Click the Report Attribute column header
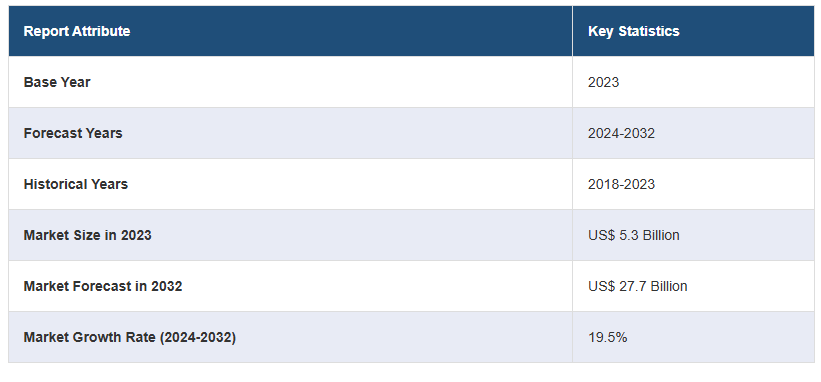The width and height of the screenshot is (821, 382). click(x=77, y=31)
